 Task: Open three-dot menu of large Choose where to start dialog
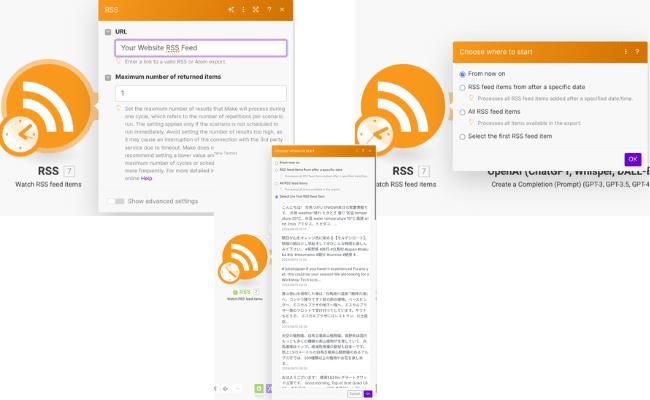[x=626, y=52]
